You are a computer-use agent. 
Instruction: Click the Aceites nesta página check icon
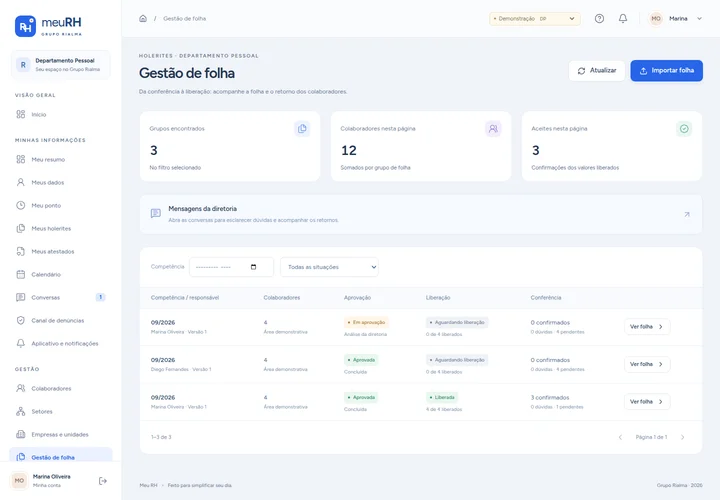684,129
